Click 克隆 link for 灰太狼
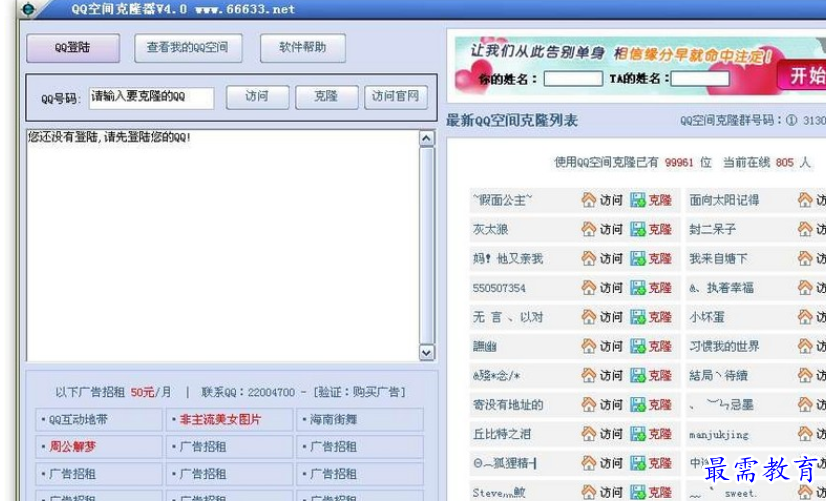 (660, 229)
